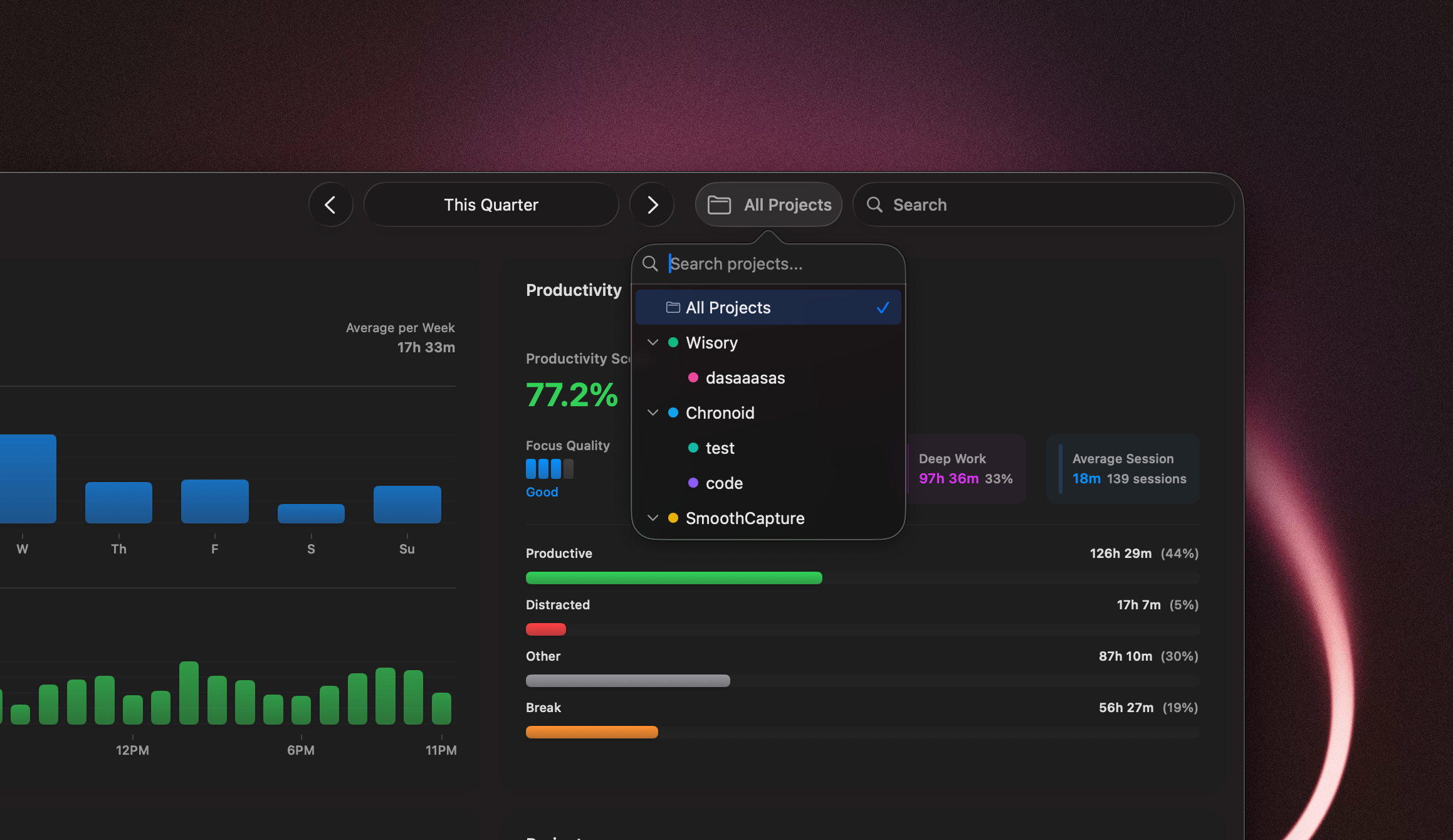Collapse the Chronoid project group
Image resolution: width=1453 pixels, height=840 pixels.
653,412
